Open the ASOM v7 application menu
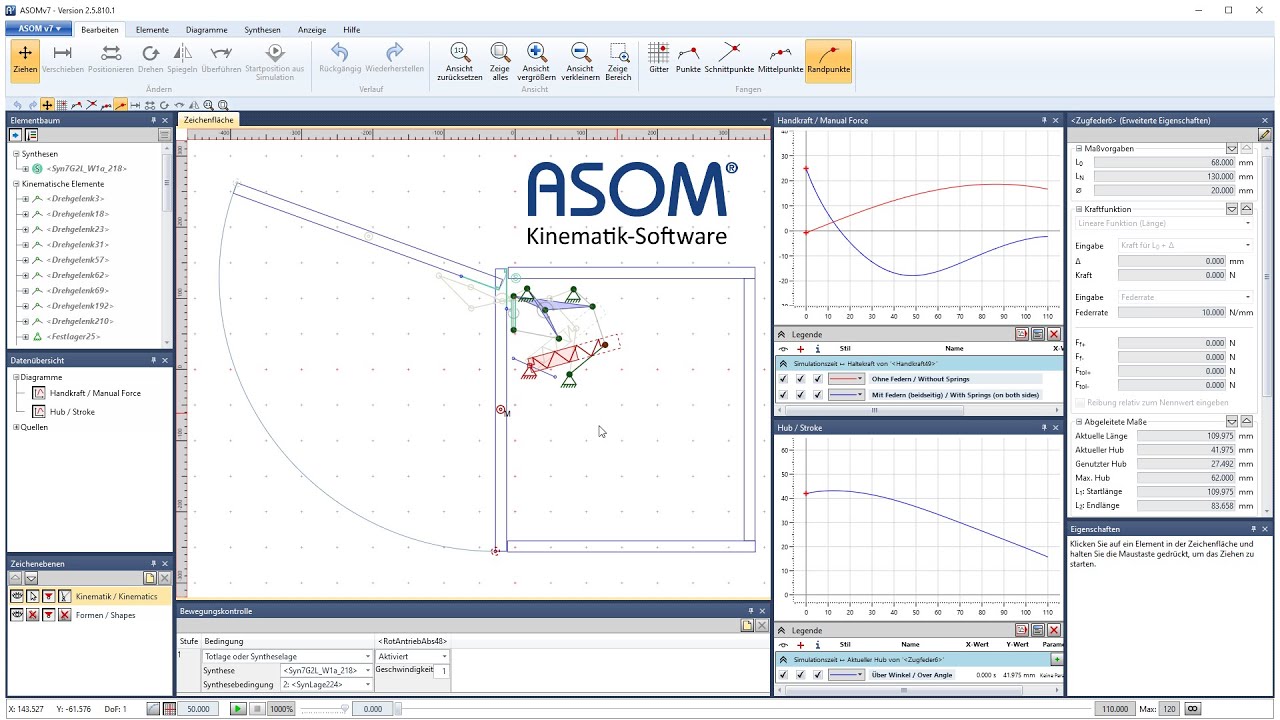This screenshot has height=720, width=1280. click(40, 29)
